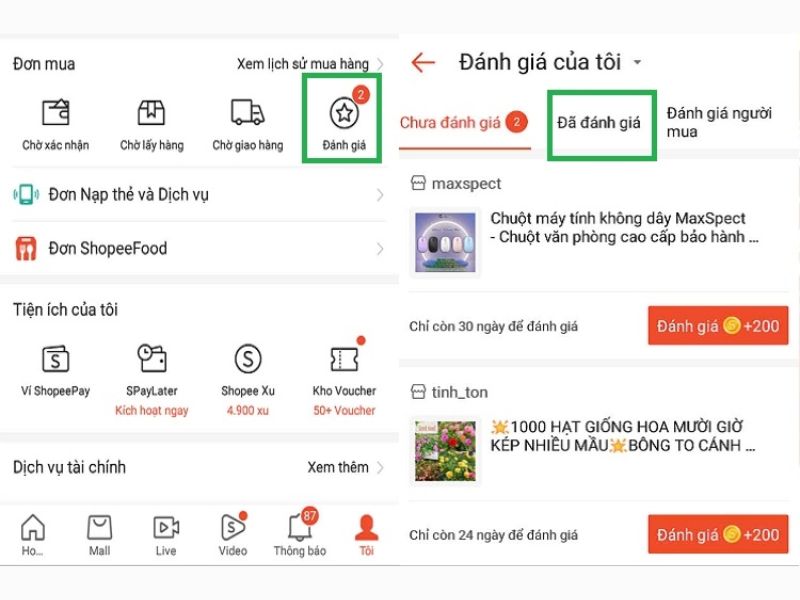Expand Đơn Nạp thẻ và Dịch vụ row chevron
The image size is (800, 600).
click(380, 195)
